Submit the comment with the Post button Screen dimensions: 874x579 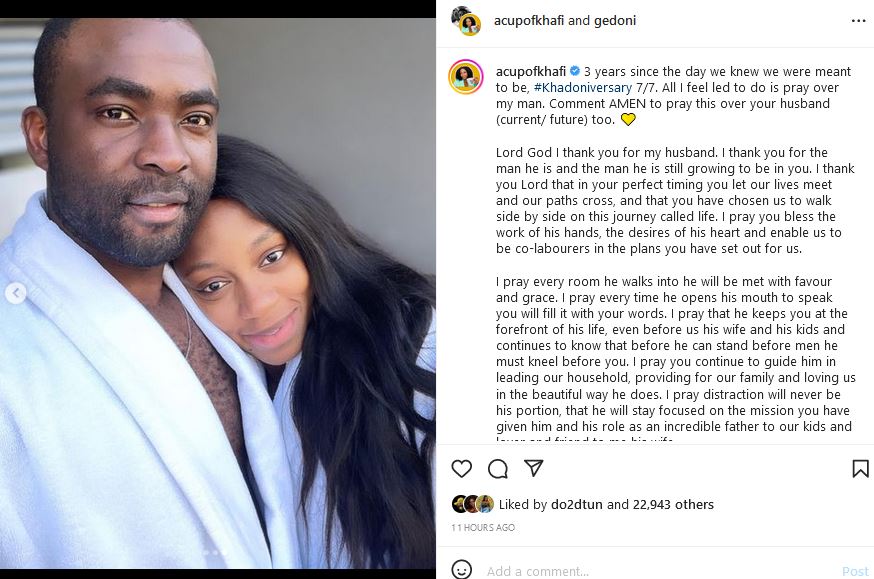point(855,571)
